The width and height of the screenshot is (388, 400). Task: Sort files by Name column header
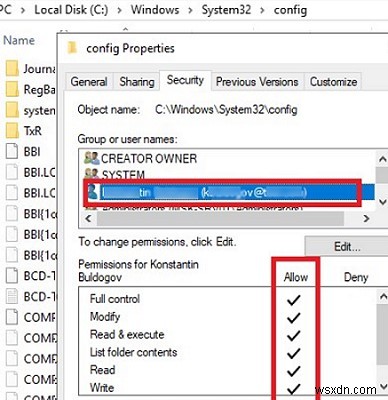coord(19,40)
